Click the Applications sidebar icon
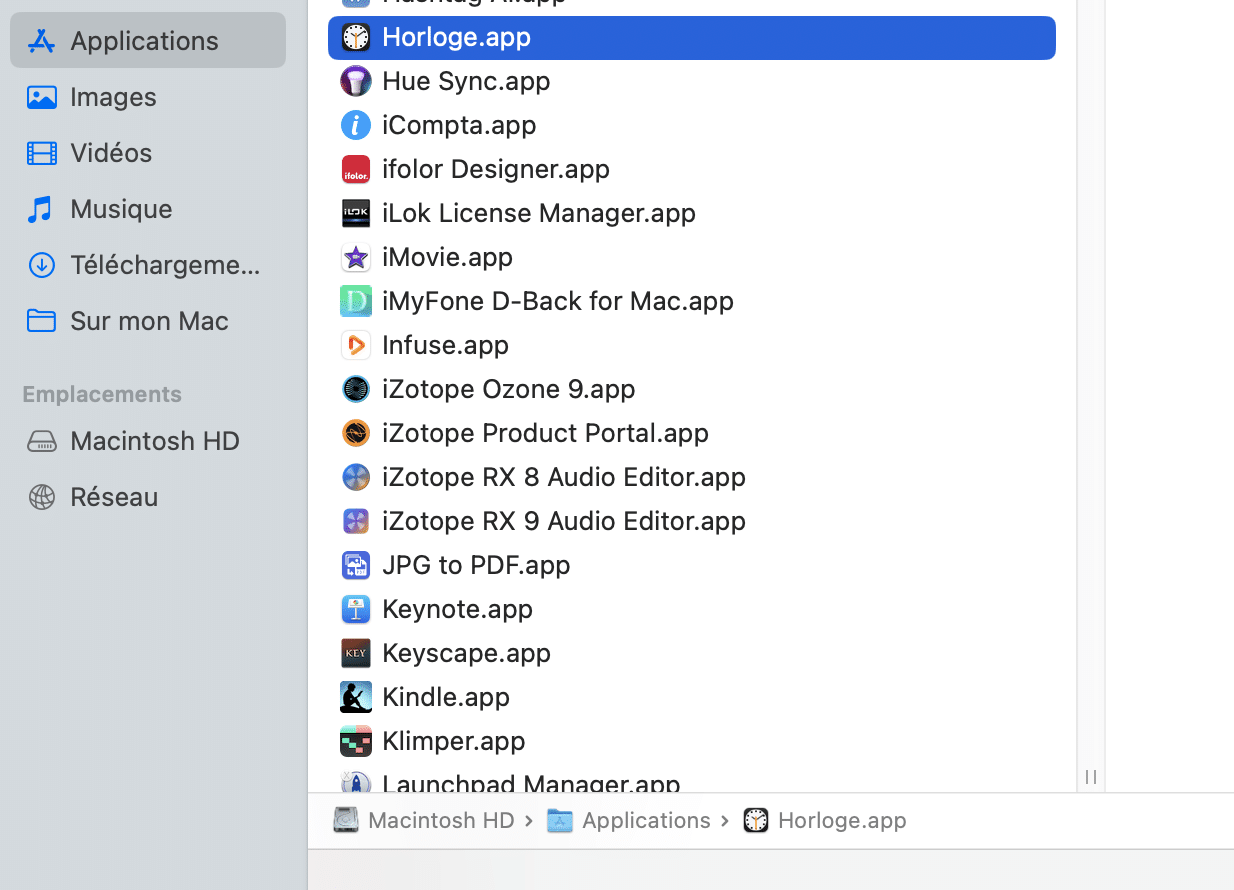The height and width of the screenshot is (890, 1234). pyautogui.click(x=41, y=41)
